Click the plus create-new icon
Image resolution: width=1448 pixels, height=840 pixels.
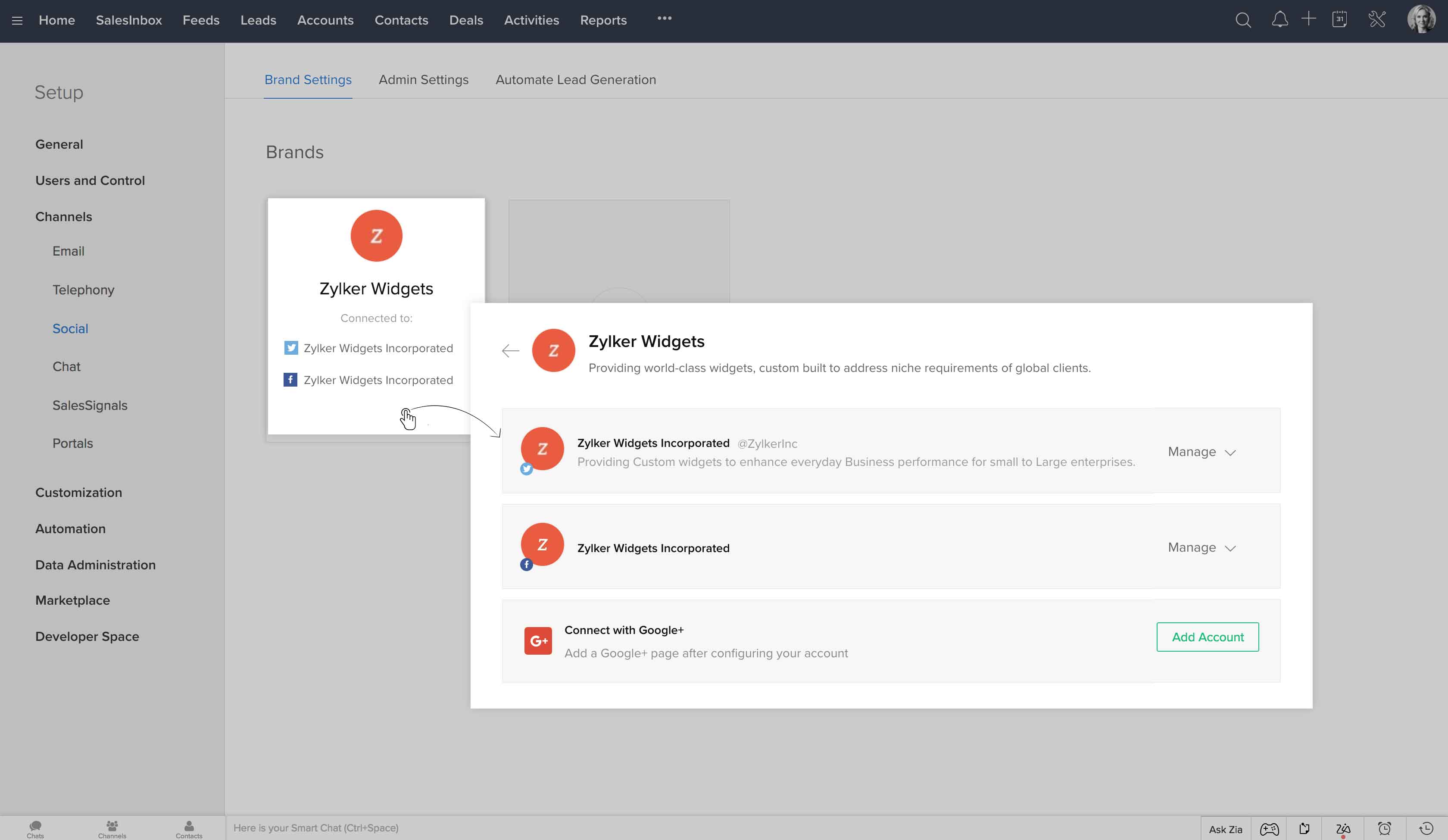click(1308, 19)
